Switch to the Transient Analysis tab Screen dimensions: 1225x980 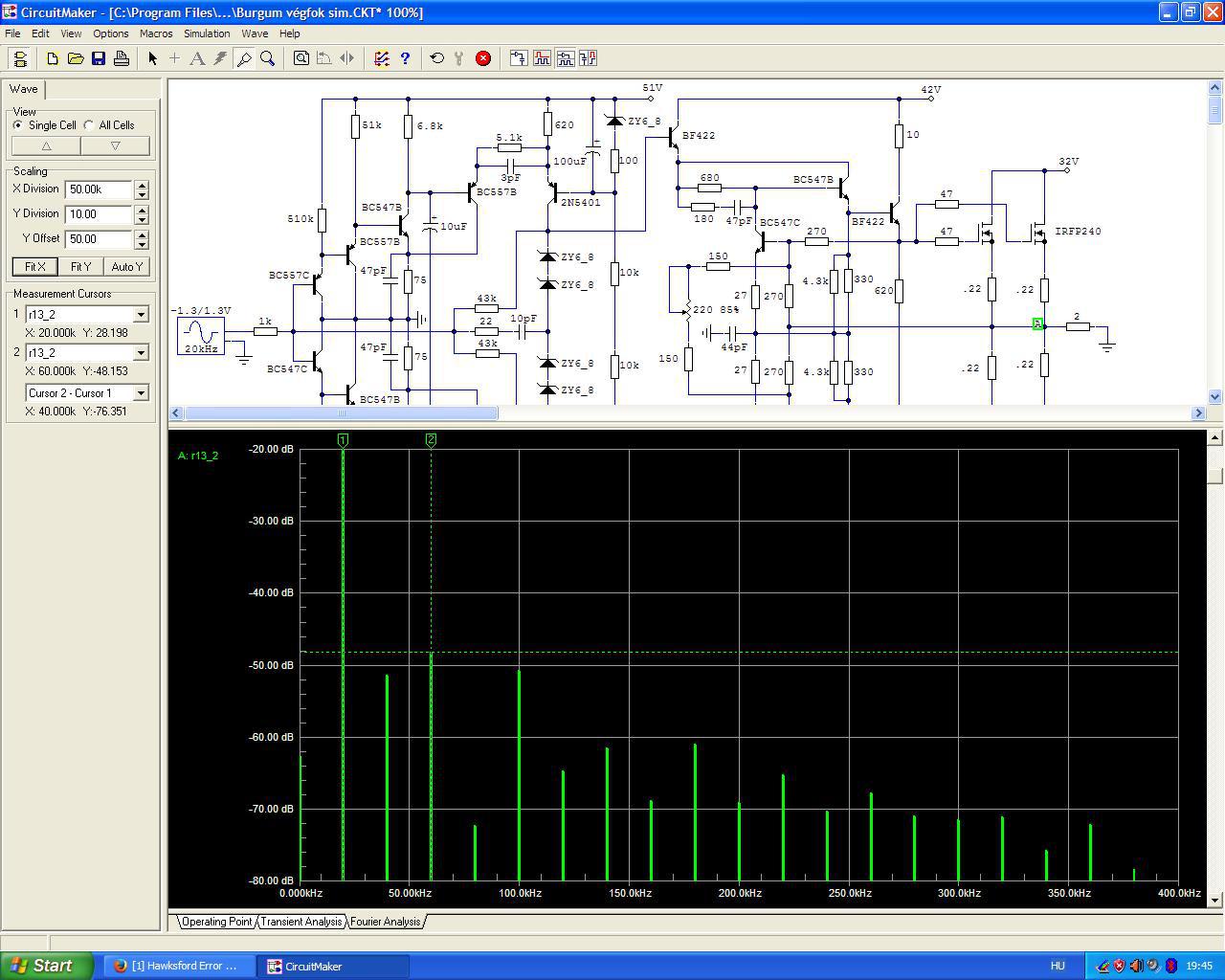[x=301, y=922]
